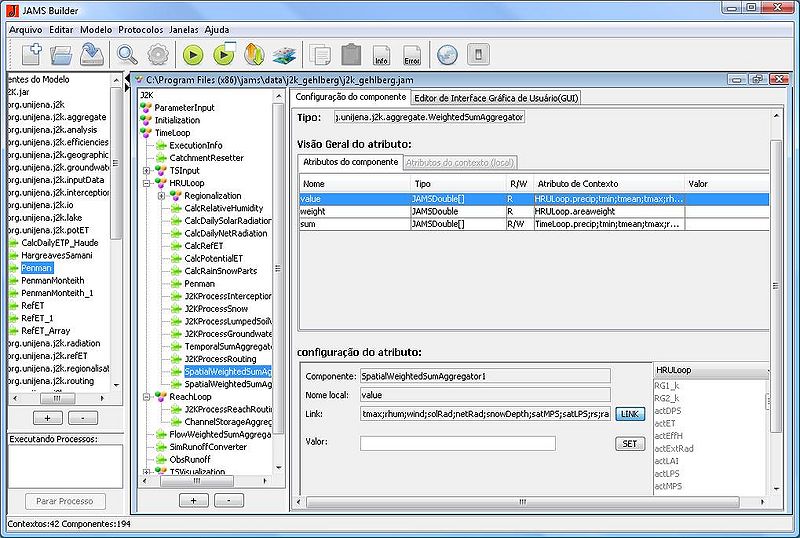Click the Info log toolbar icon

[381, 54]
